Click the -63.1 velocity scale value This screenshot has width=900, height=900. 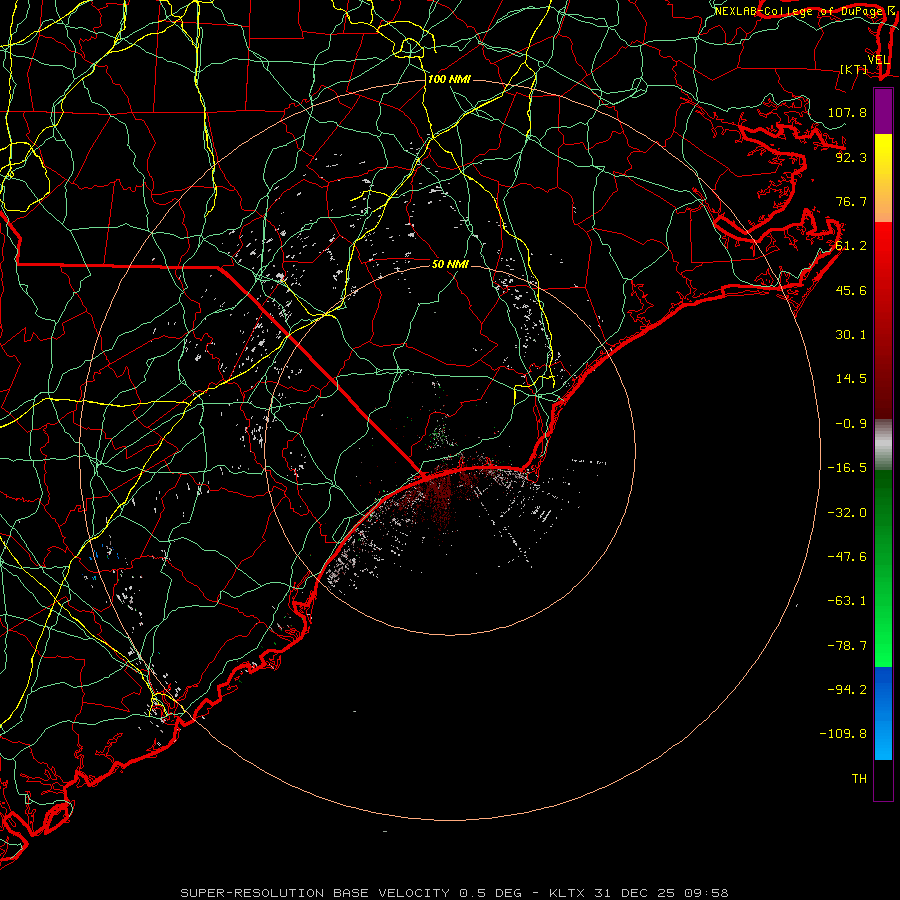847,601
